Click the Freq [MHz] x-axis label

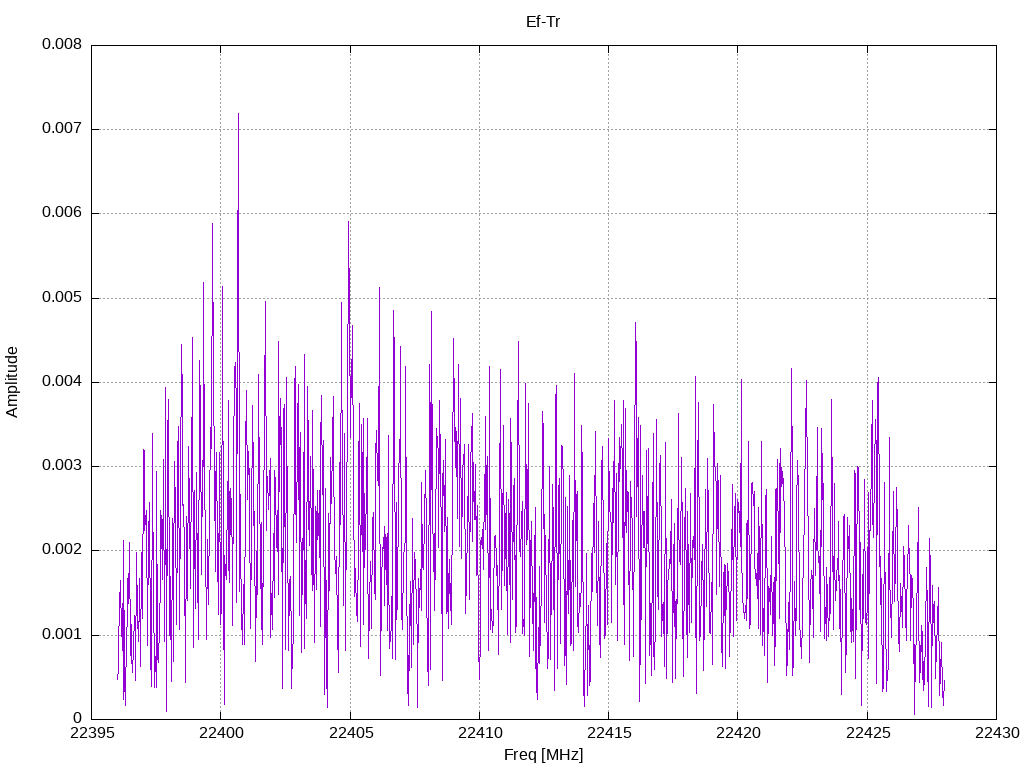[543, 755]
